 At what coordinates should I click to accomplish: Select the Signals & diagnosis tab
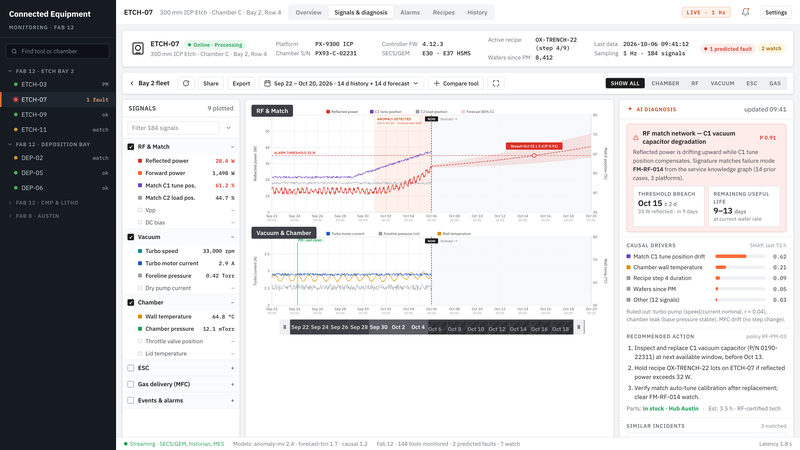361,12
